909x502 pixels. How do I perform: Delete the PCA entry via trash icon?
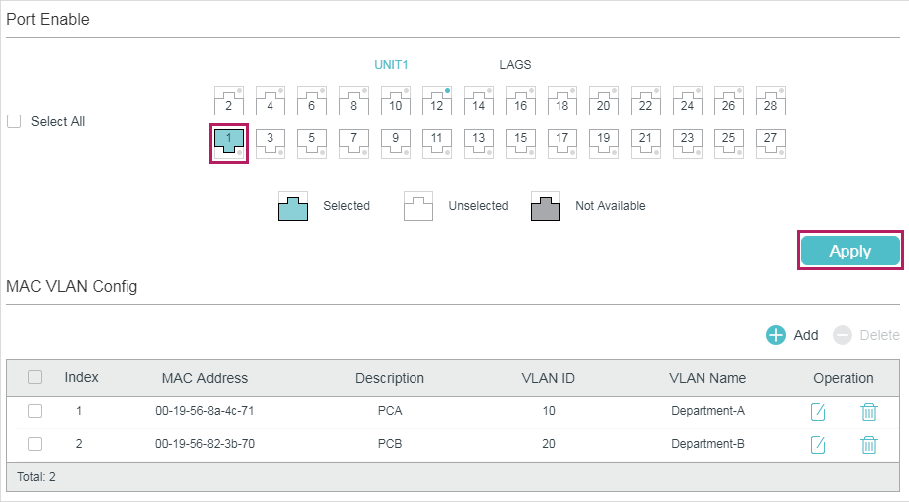click(x=868, y=412)
